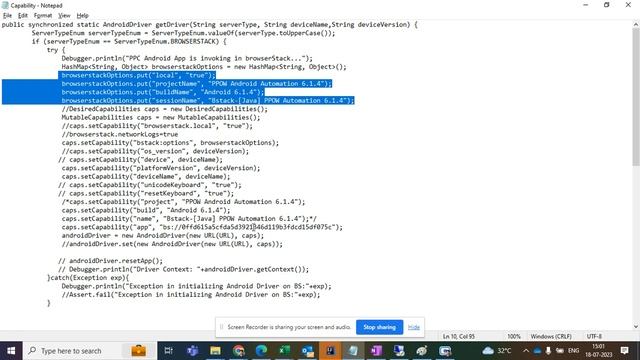This screenshot has width=640, height=360.
Task: Click the '//Assert.fail' comment line
Action: pyautogui.click(x=191, y=295)
